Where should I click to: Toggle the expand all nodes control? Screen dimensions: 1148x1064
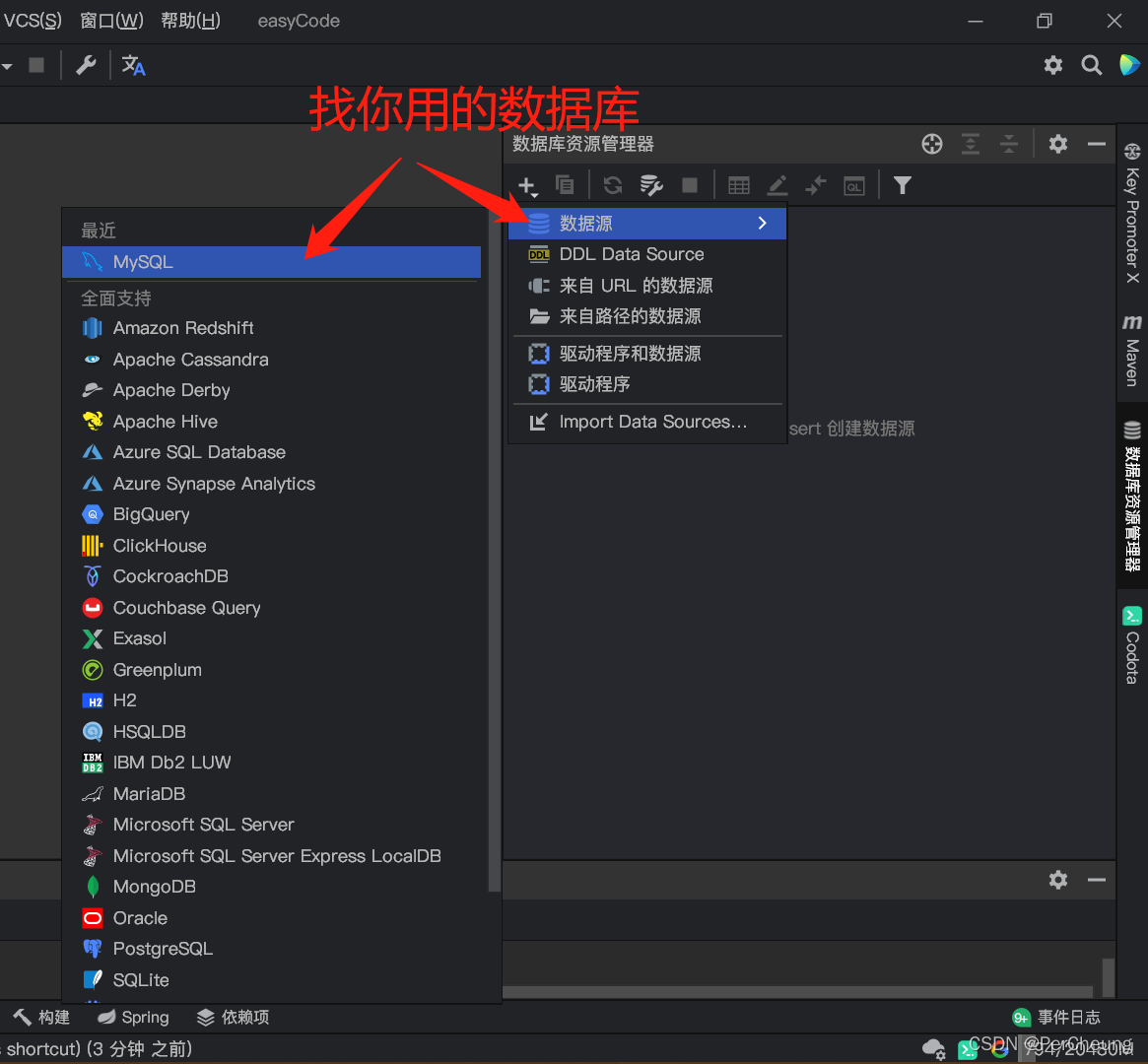[x=970, y=144]
